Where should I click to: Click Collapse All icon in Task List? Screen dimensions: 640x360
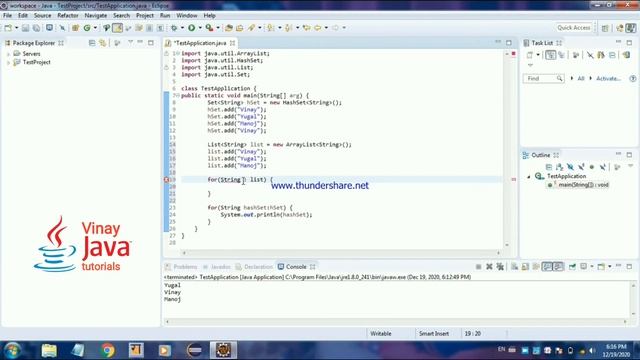click(612, 55)
